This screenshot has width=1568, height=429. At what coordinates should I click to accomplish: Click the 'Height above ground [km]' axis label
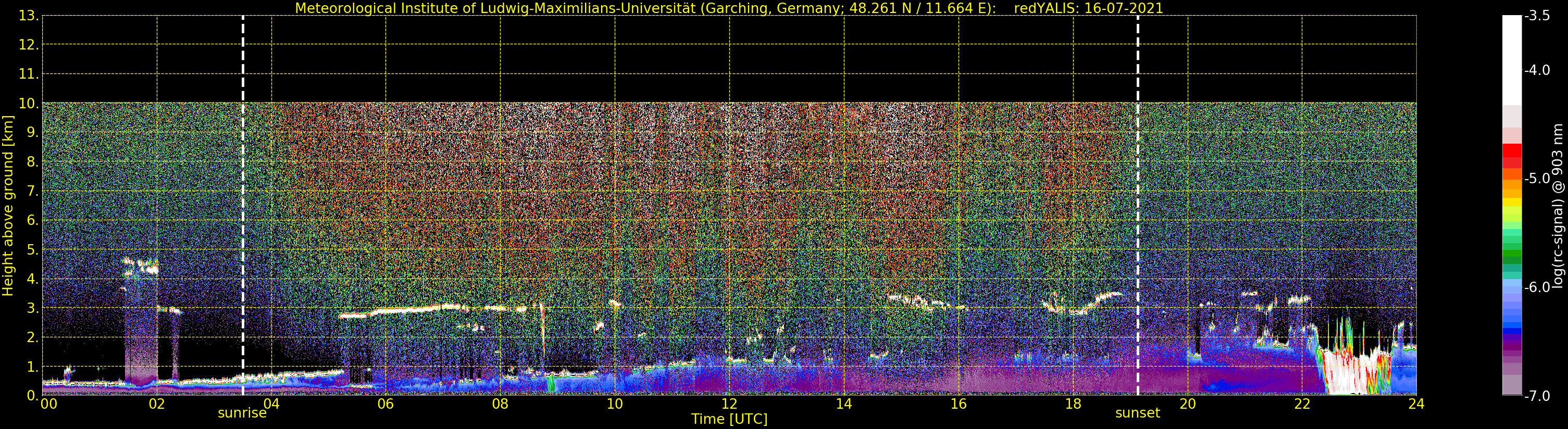8,205
